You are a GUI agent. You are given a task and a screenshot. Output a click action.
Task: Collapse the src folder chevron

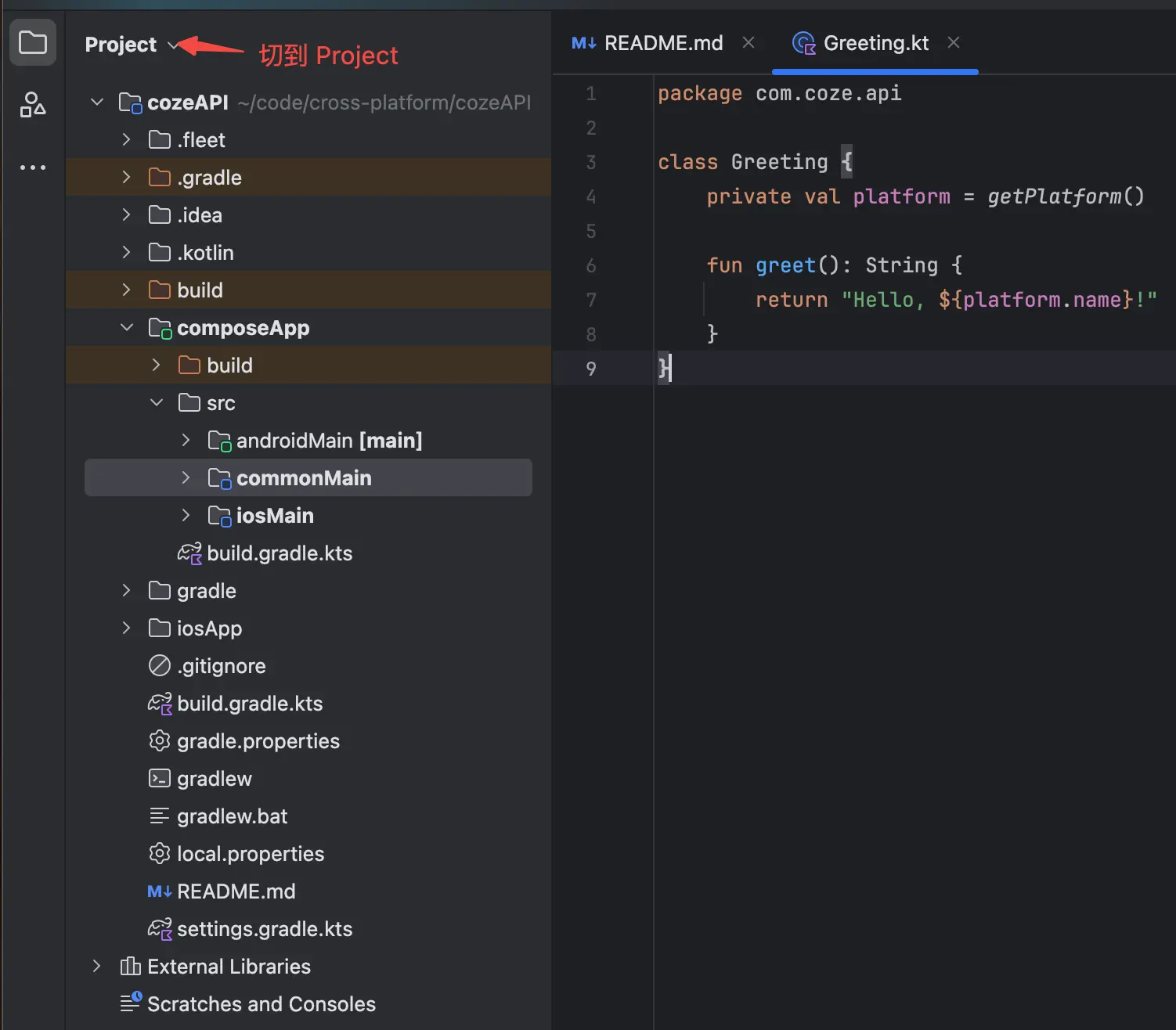coord(157,403)
